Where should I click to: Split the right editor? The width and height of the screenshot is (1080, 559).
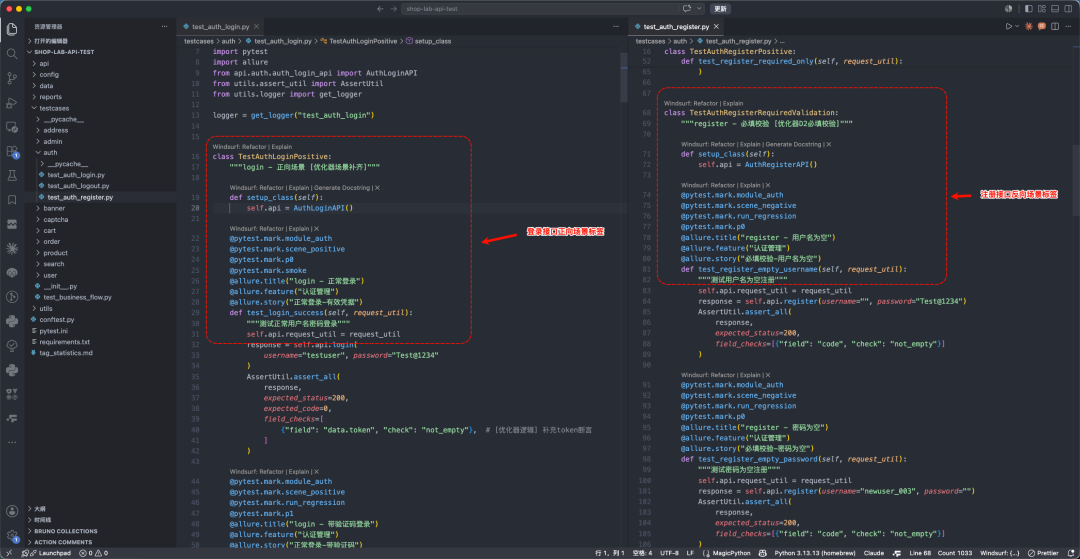1054,26
